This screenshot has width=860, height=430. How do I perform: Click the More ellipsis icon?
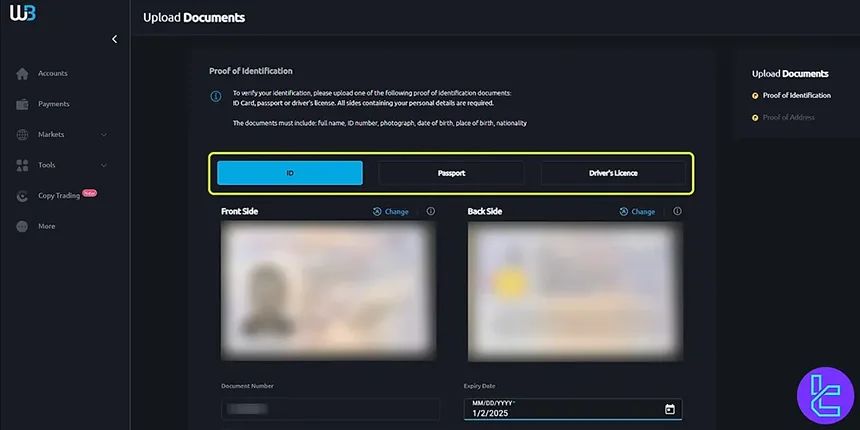[x=22, y=227]
